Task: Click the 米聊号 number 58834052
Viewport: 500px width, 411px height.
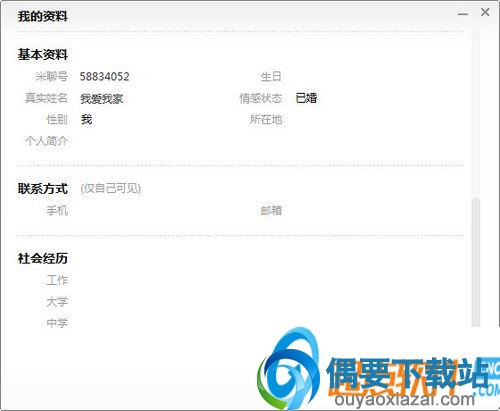Action: coord(104,77)
